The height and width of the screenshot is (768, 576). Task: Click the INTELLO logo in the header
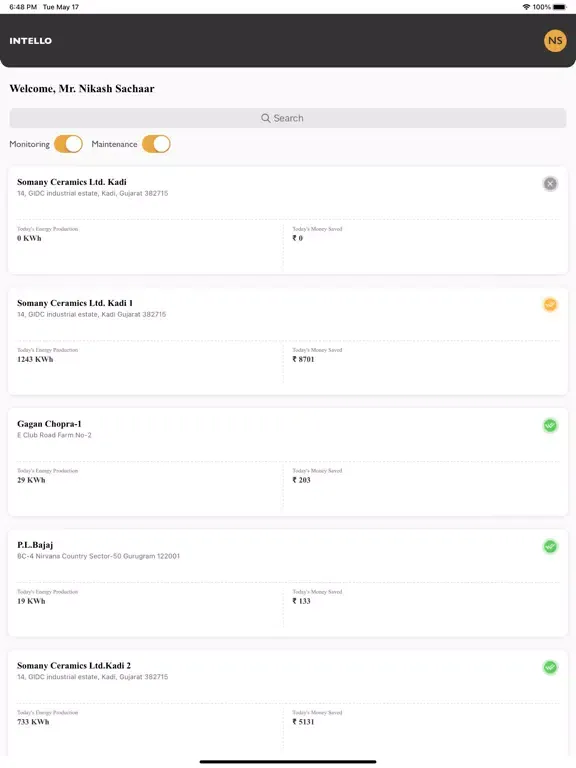[x=30, y=41]
